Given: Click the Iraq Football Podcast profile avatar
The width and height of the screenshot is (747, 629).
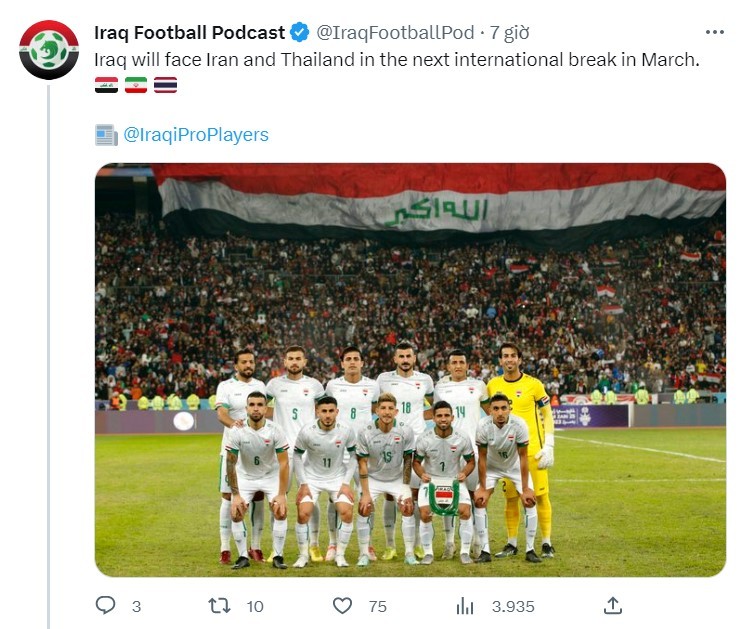Looking at the screenshot, I should coord(49,50).
